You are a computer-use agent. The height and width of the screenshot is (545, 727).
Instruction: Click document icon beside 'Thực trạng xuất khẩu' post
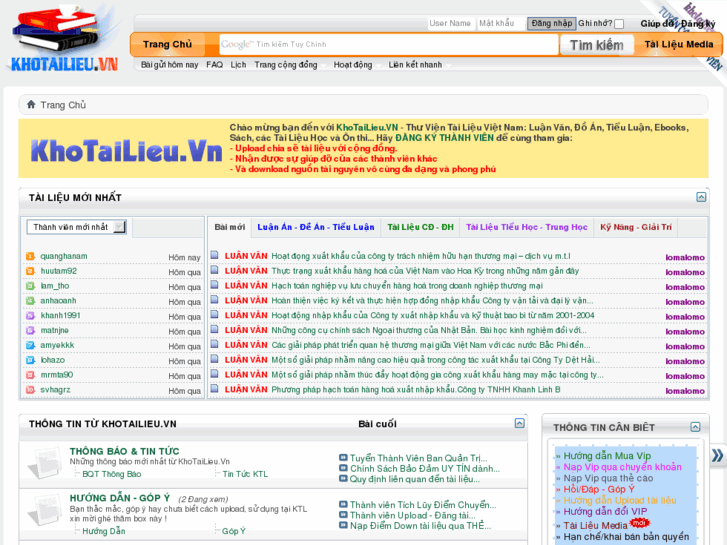[215, 270]
